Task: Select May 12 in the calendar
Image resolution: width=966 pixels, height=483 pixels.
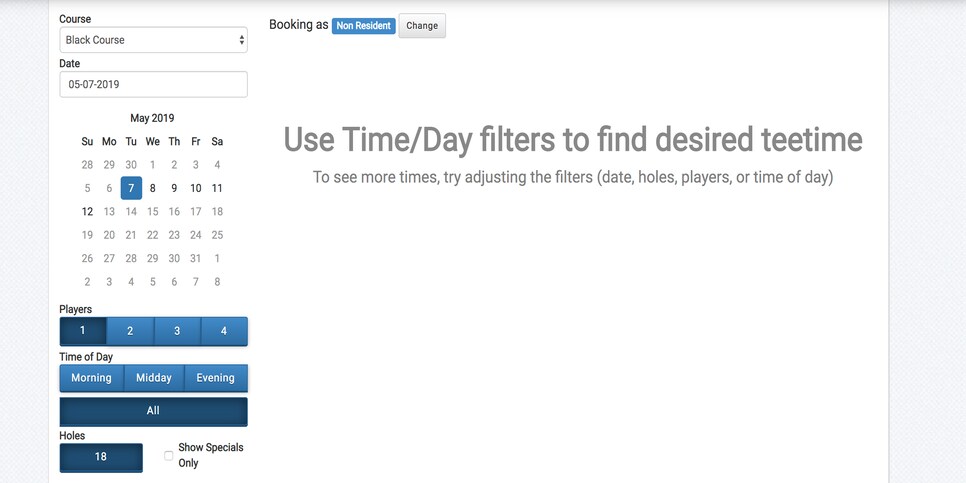Action: tap(87, 211)
